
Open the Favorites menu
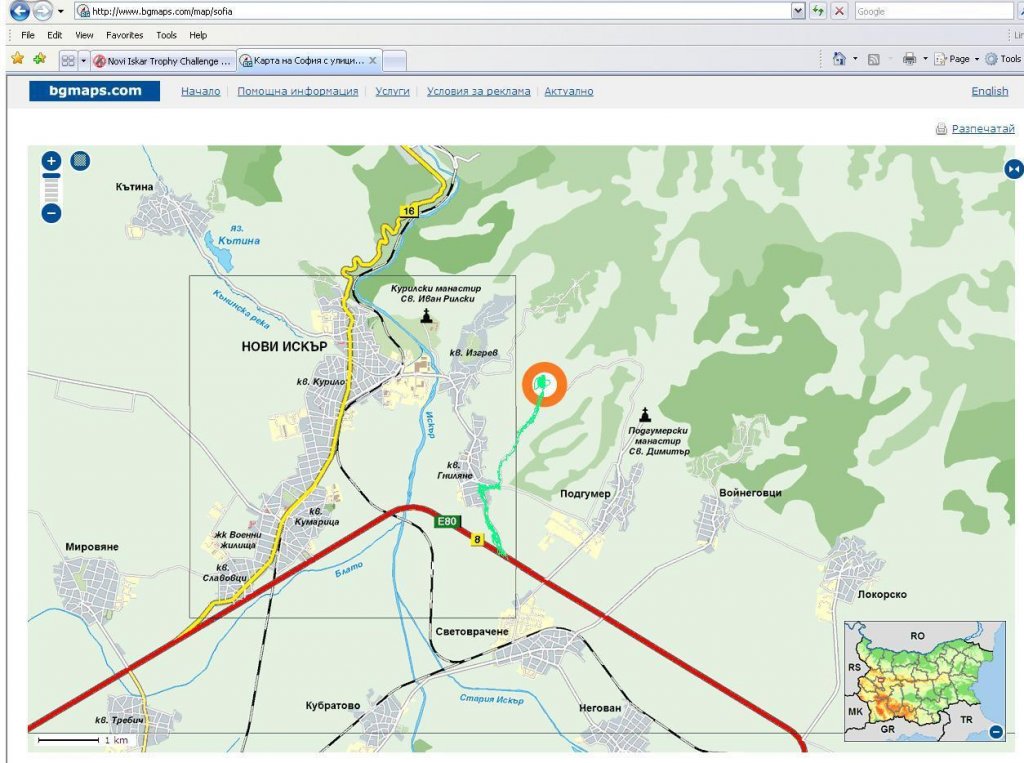124,35
